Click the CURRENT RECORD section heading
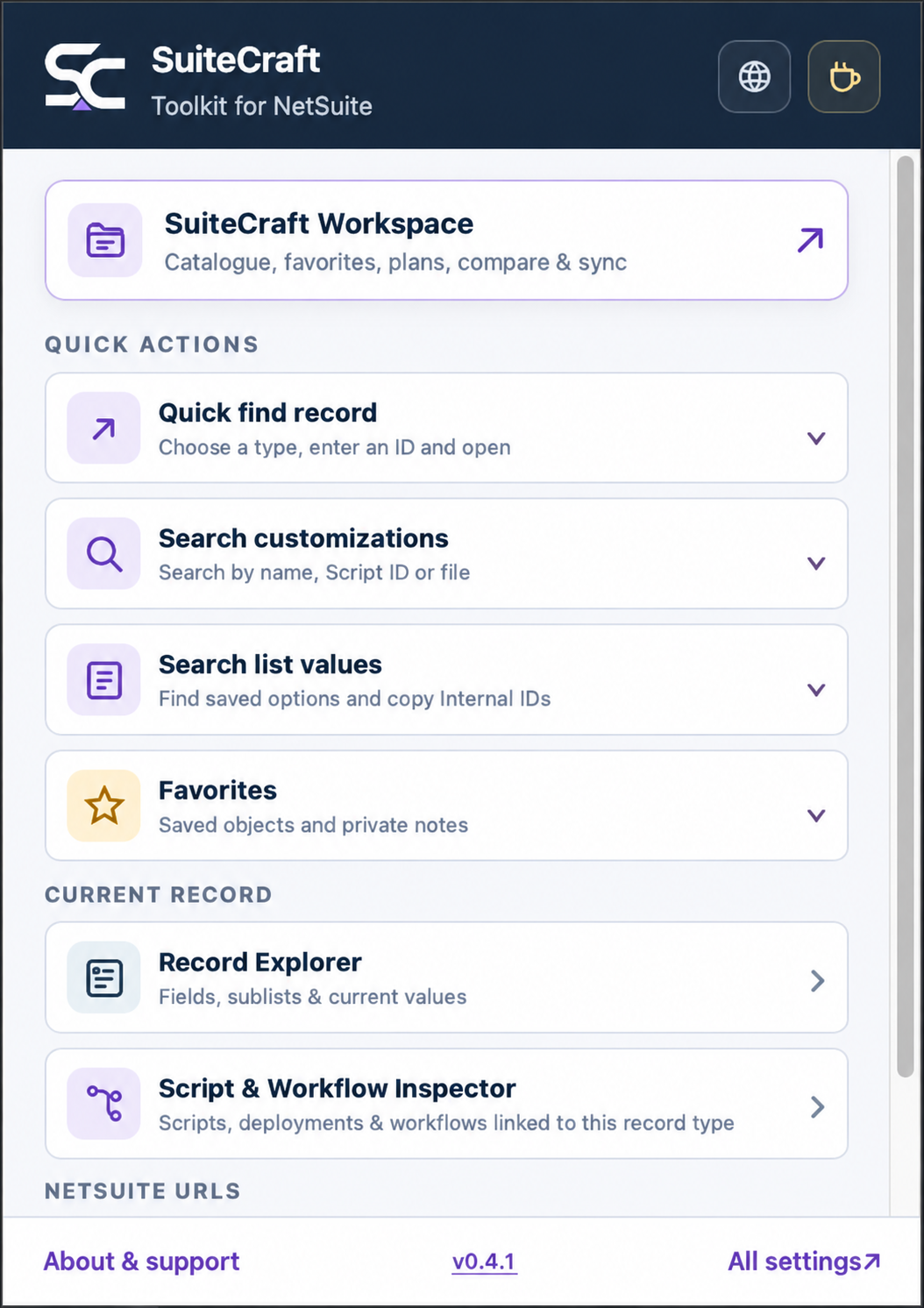The height and width of the screenshot is (1308, 924). click(159, 895)
